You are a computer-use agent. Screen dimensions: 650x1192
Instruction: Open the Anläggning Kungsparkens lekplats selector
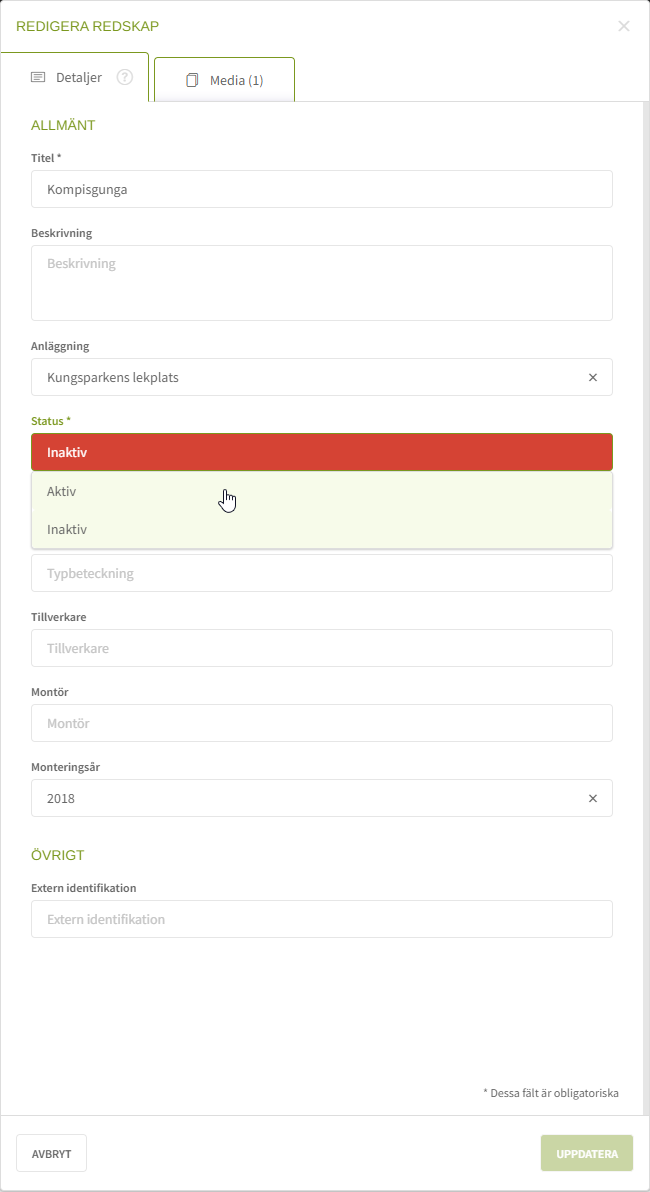(300, 378)
